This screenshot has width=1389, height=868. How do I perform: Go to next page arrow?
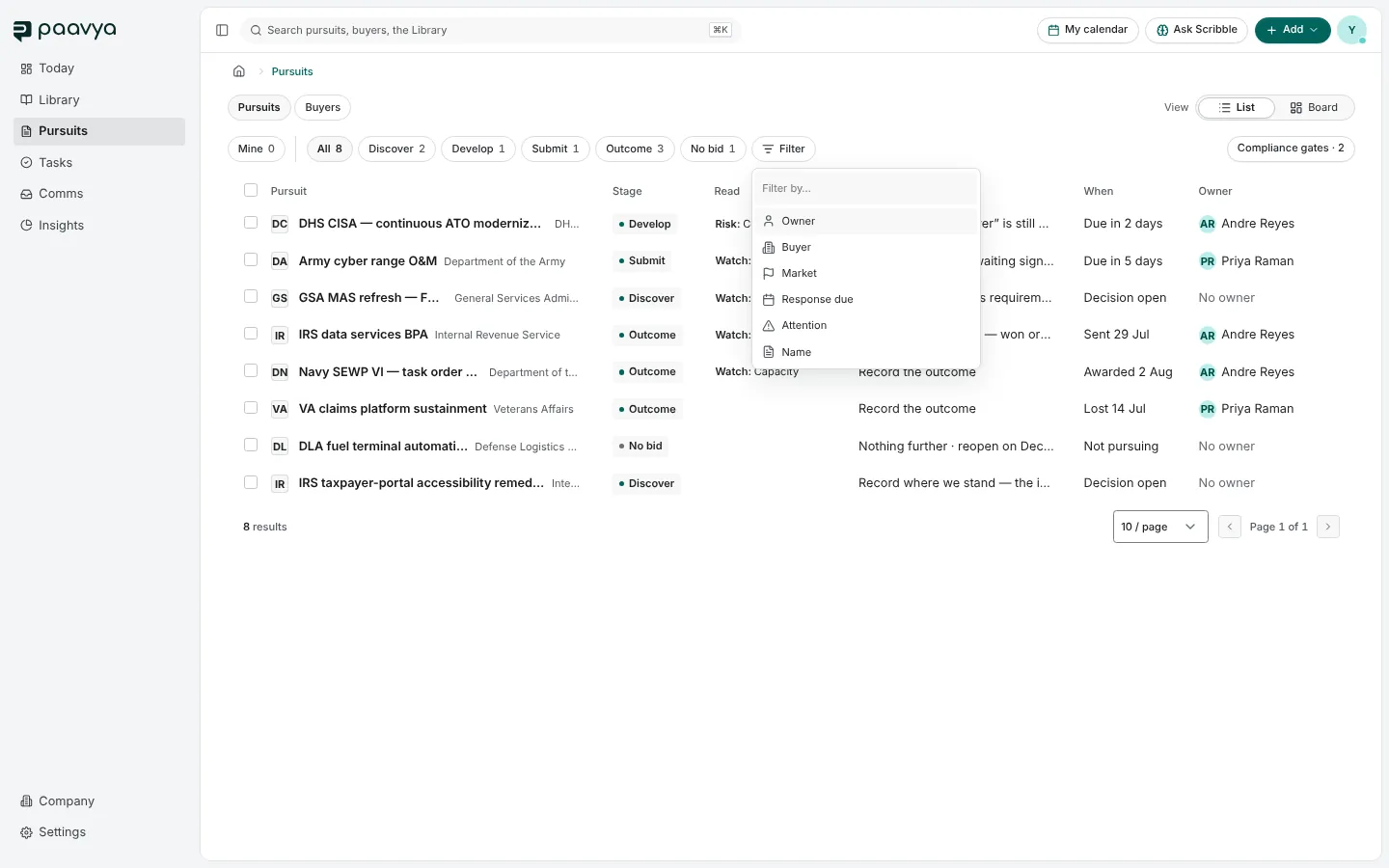(x=1328, y=527)
